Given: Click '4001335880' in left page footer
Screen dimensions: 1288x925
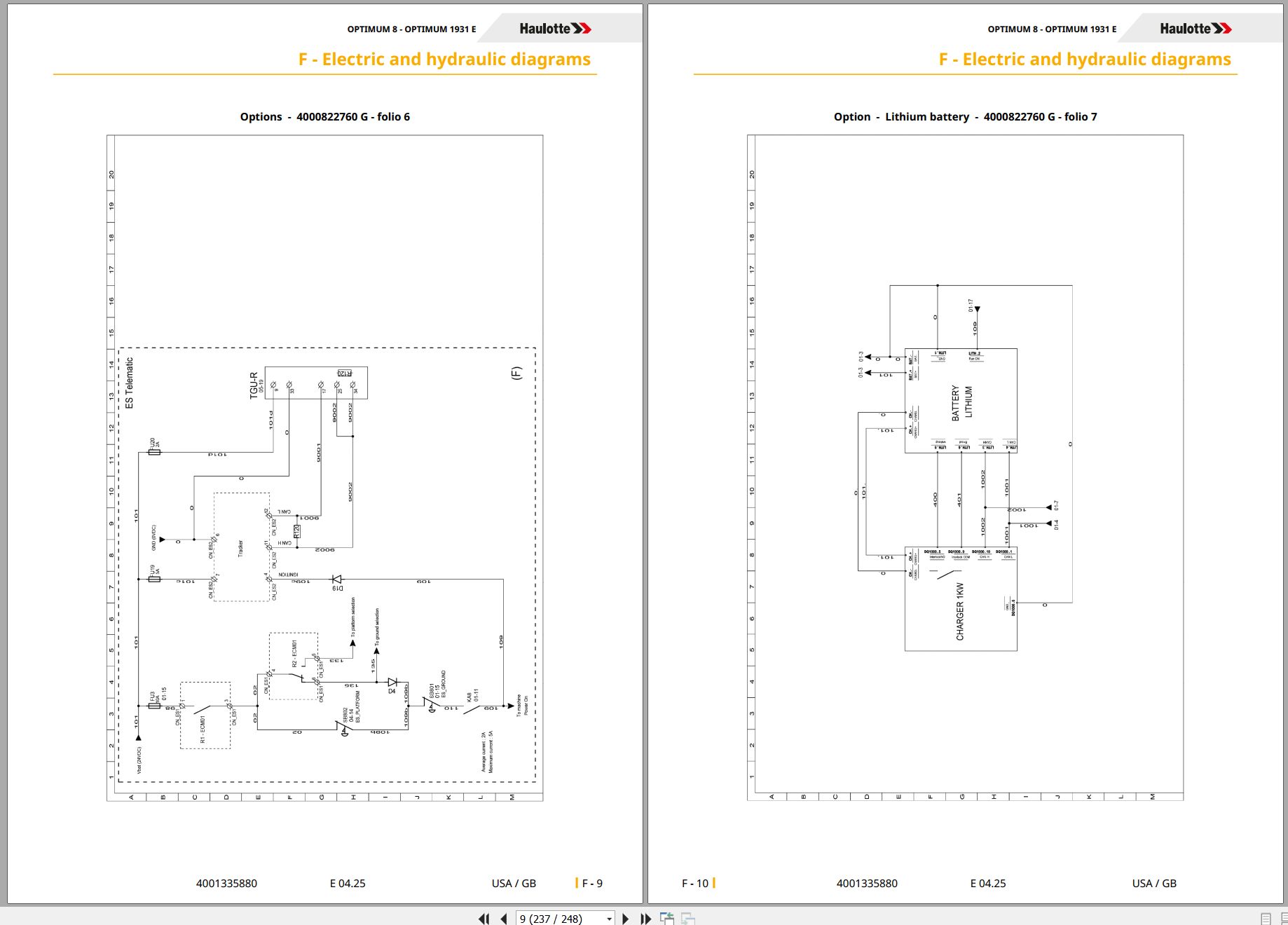Looking at the screenshot, I should 226,884.
